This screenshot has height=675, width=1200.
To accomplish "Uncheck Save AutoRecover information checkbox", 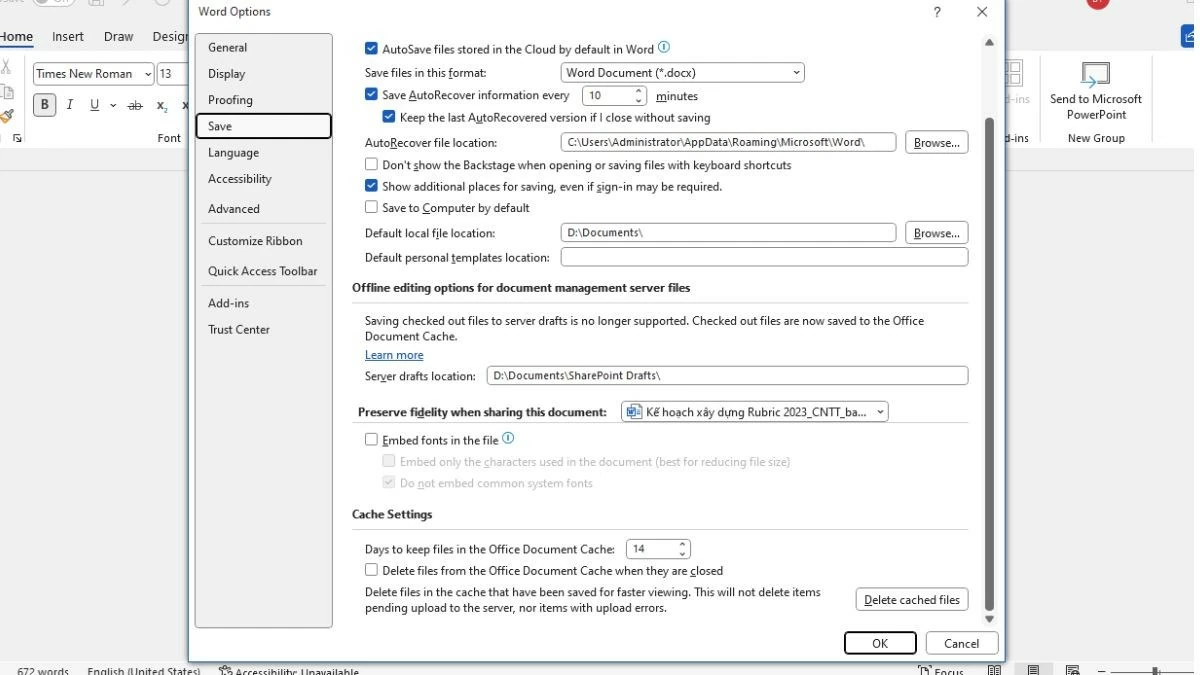I will point(372,96).
